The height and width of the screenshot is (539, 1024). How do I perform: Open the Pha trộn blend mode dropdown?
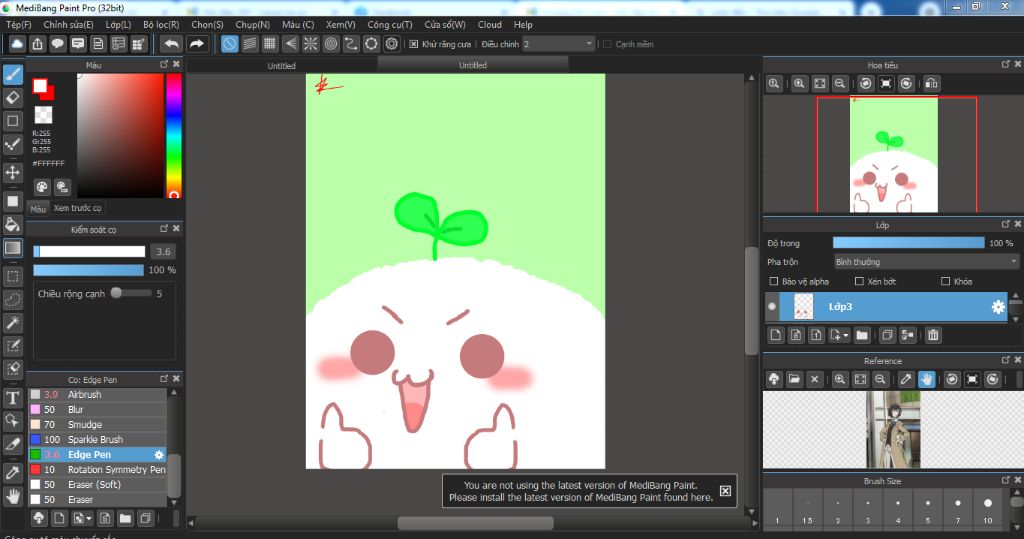(925, 262)
